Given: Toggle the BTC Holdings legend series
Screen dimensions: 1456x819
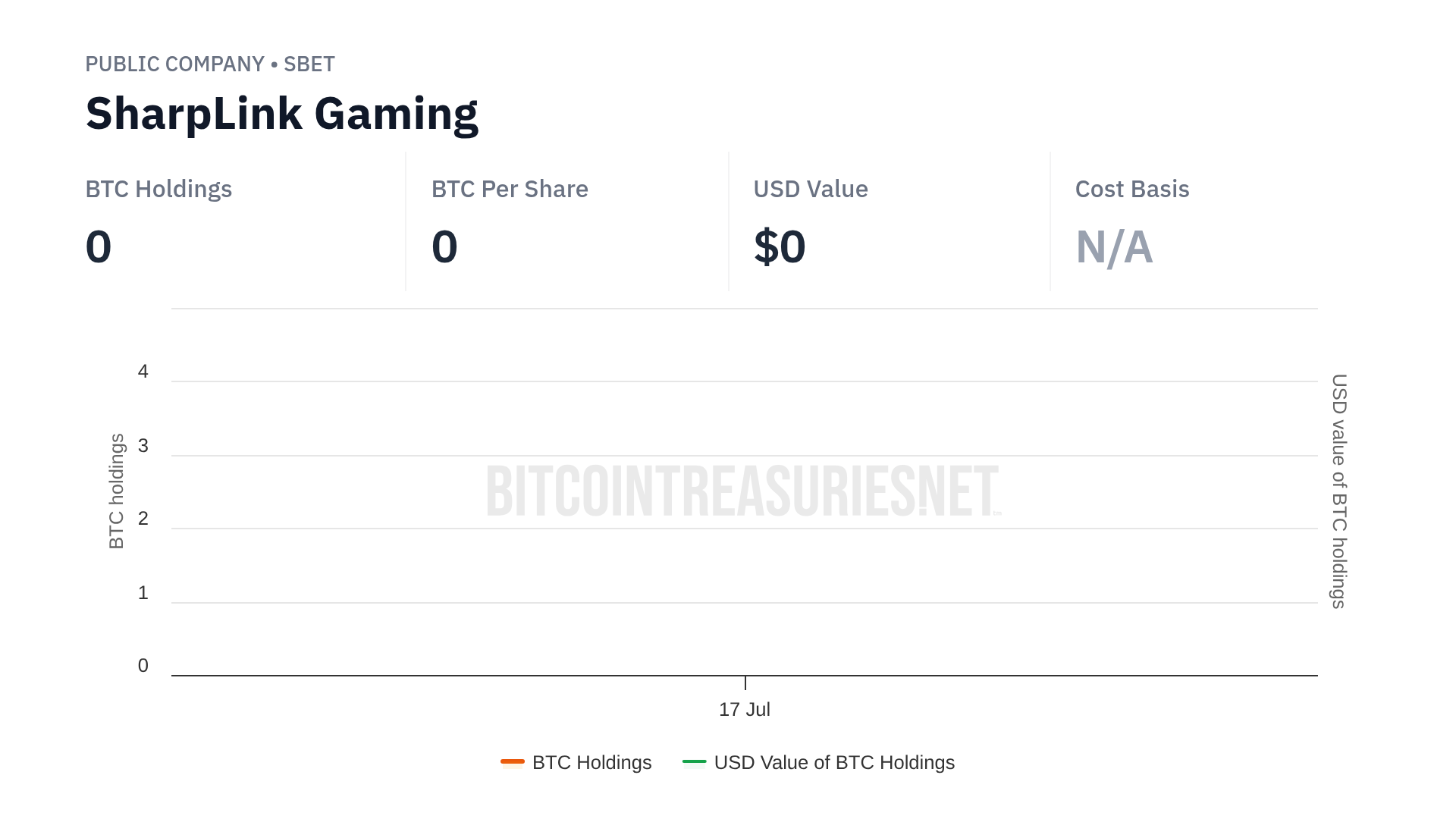Looking at the screenshot, I should click(x=591, y=762).
